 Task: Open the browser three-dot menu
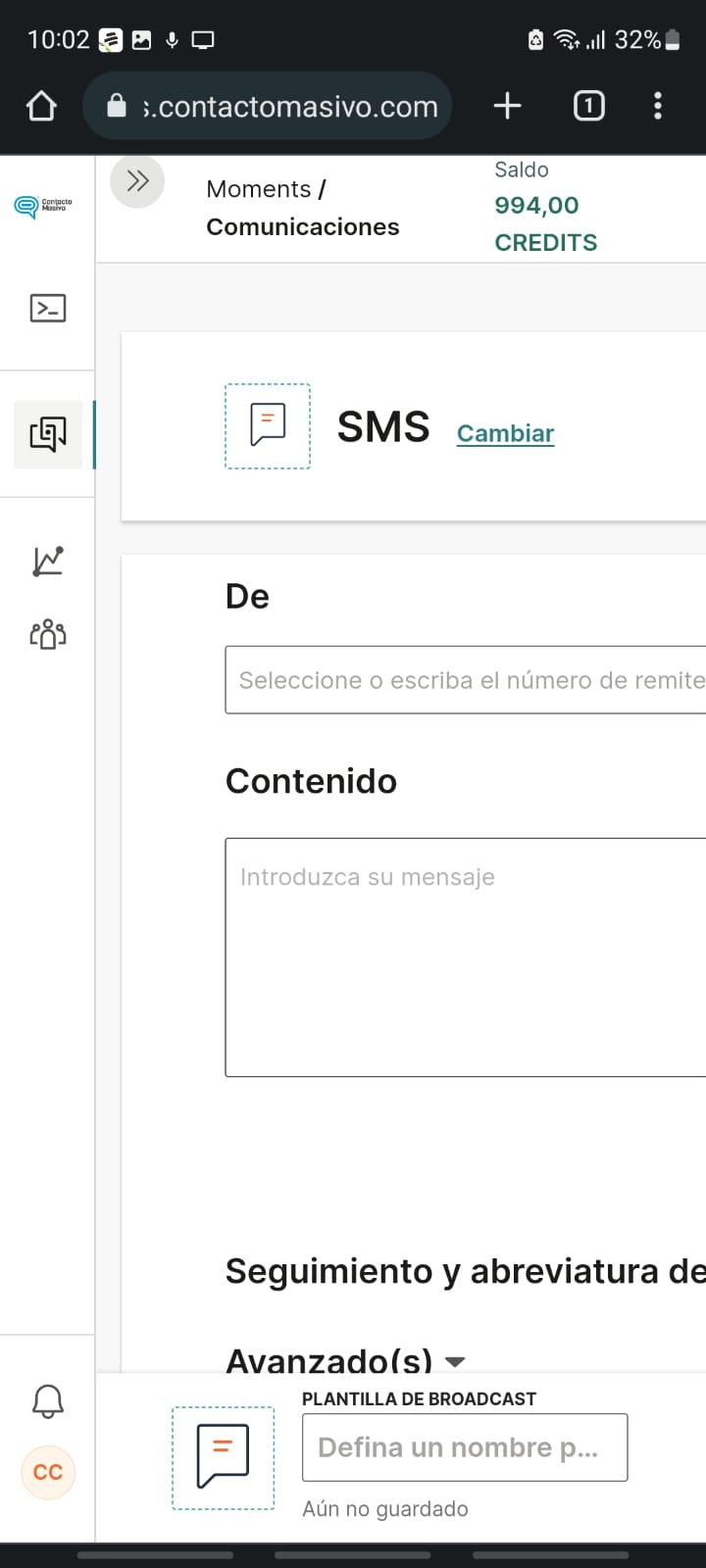[657, 106]
